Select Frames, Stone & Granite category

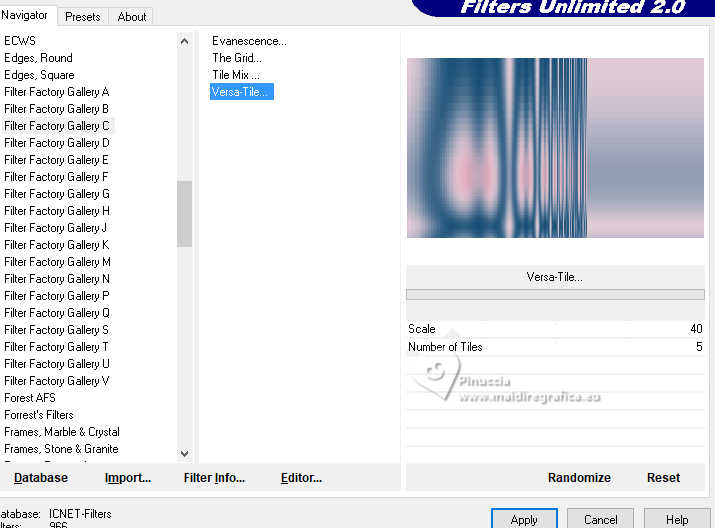(61, 449)
